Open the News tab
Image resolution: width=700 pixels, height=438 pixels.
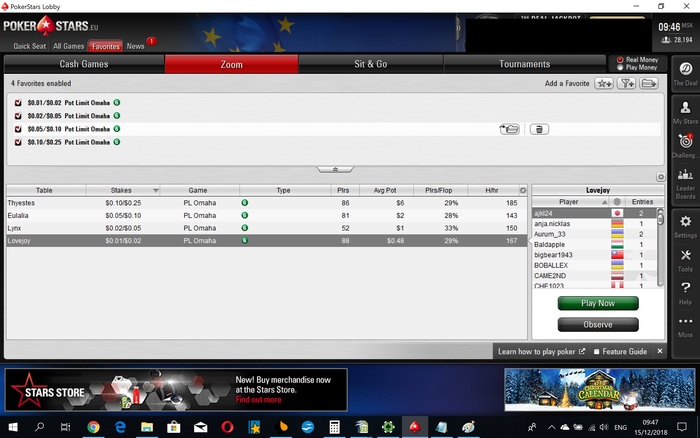[x=135, y=46]
